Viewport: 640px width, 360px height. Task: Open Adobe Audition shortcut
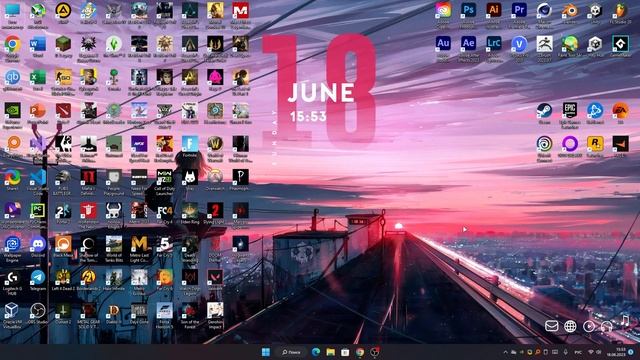click(443, 44)
